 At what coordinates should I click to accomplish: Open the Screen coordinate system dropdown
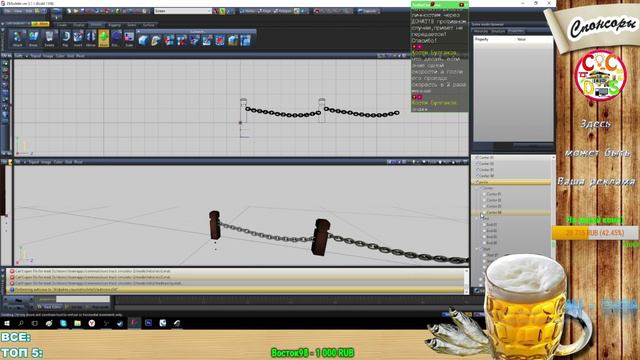click(182, 11)
